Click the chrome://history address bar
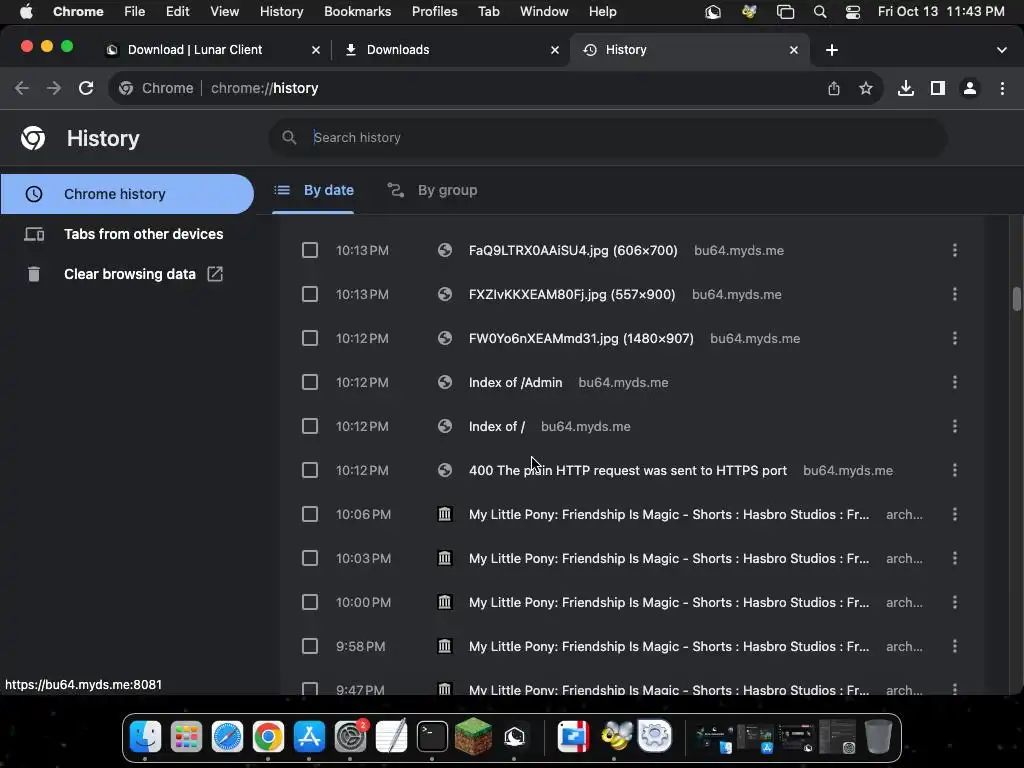1024x768 pixels. point(496,88)
